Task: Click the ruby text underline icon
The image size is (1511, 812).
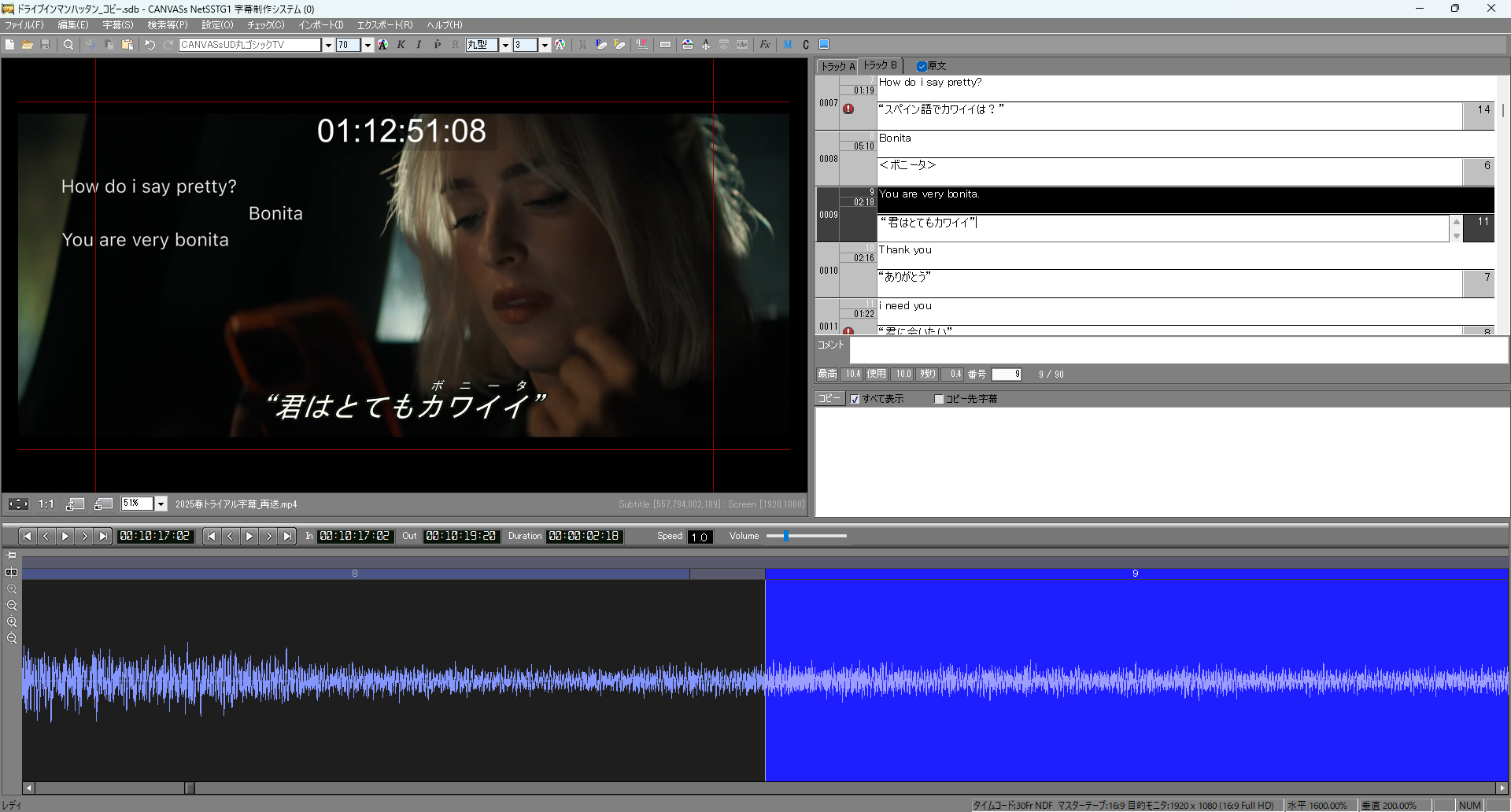Action: 642,45
